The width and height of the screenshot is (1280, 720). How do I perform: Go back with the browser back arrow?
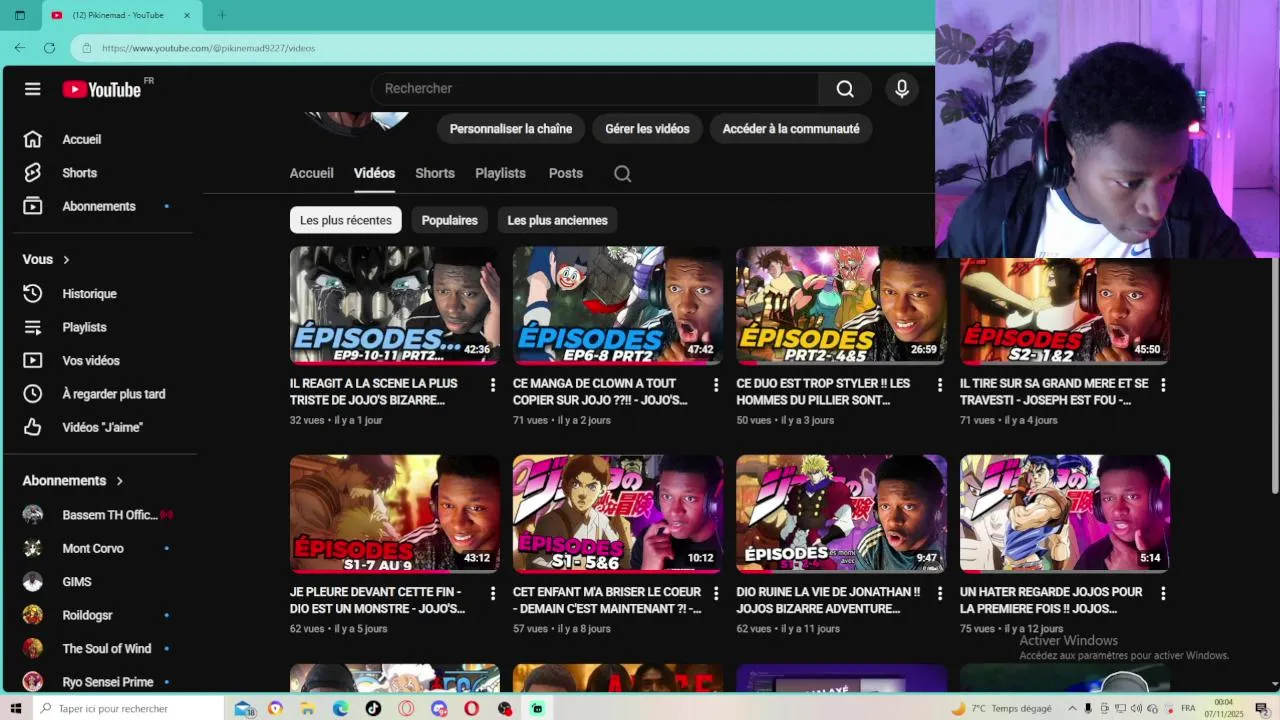click(x=20, y=48)
